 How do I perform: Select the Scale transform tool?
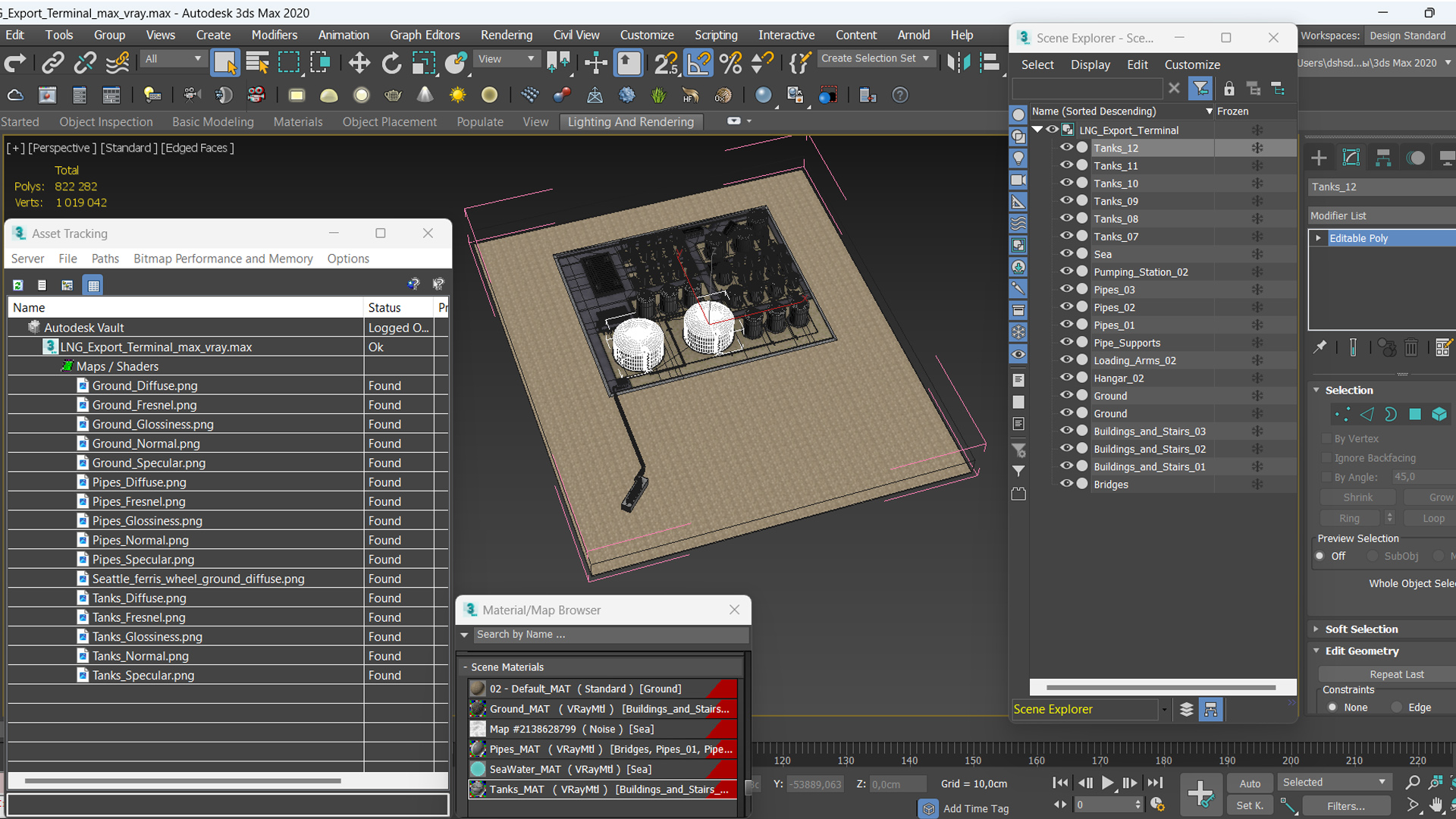tap(423, 63)
